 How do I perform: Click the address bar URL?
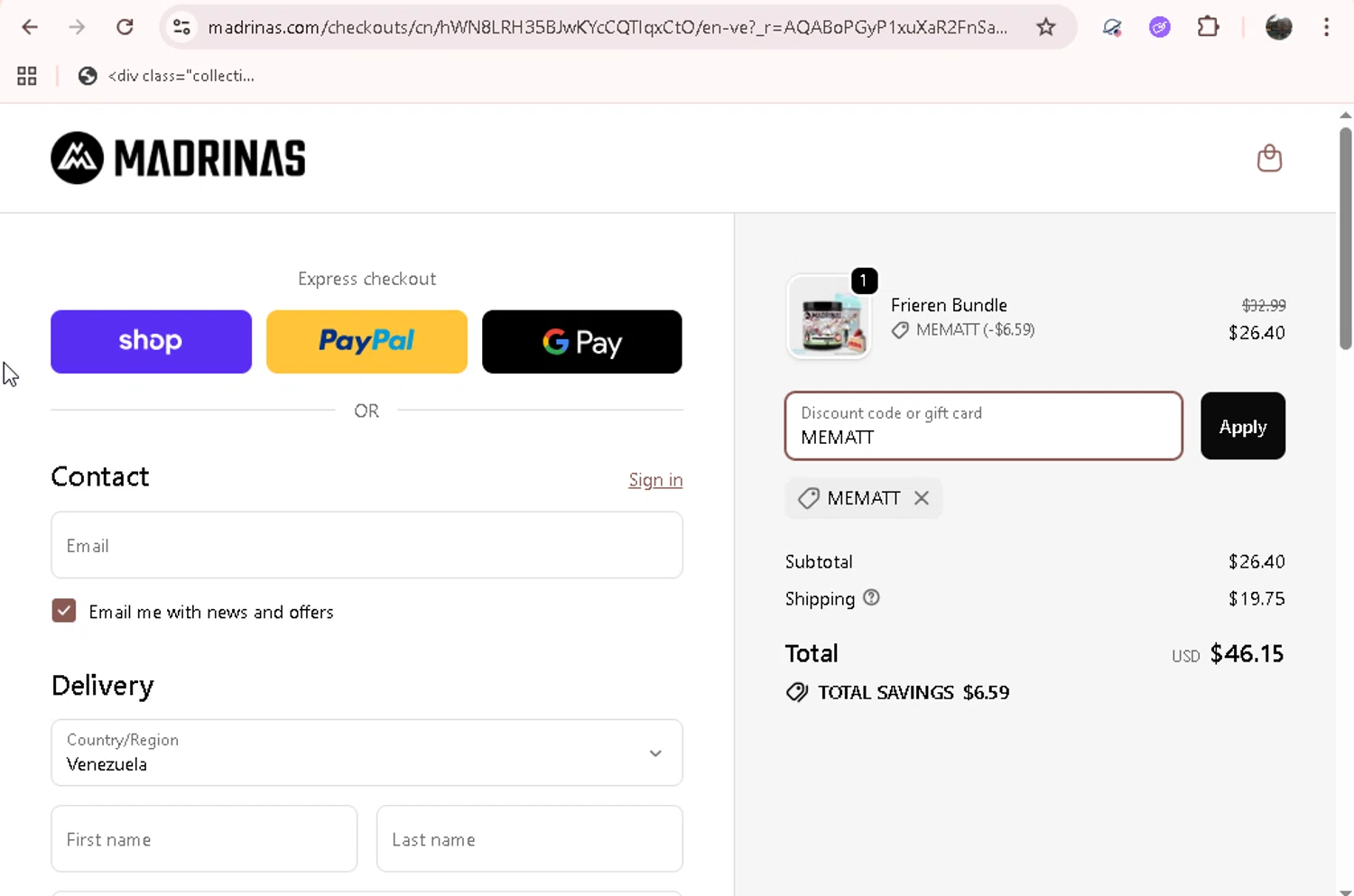tap(607, 27)
